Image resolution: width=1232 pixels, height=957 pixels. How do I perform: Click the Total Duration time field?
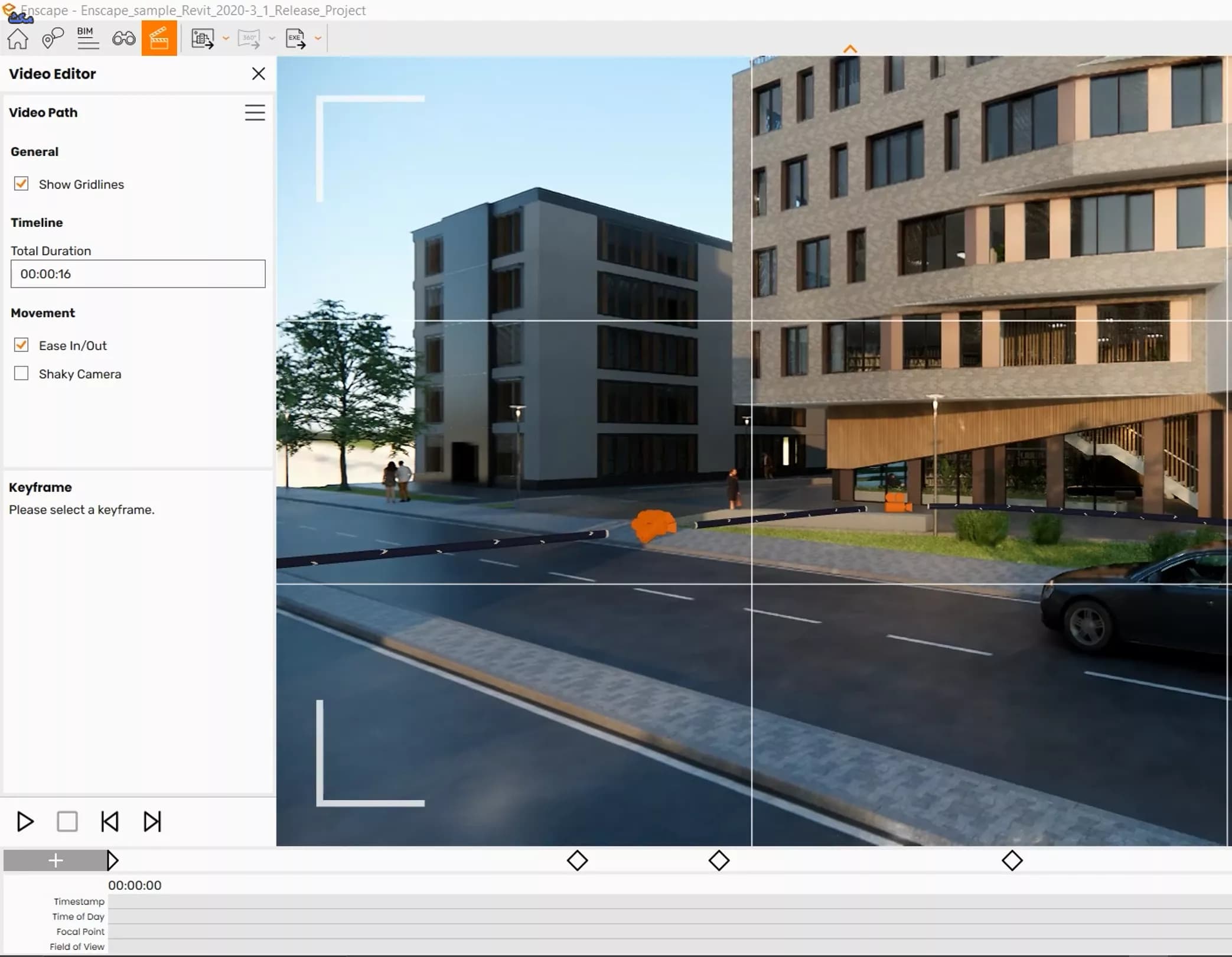138,274
